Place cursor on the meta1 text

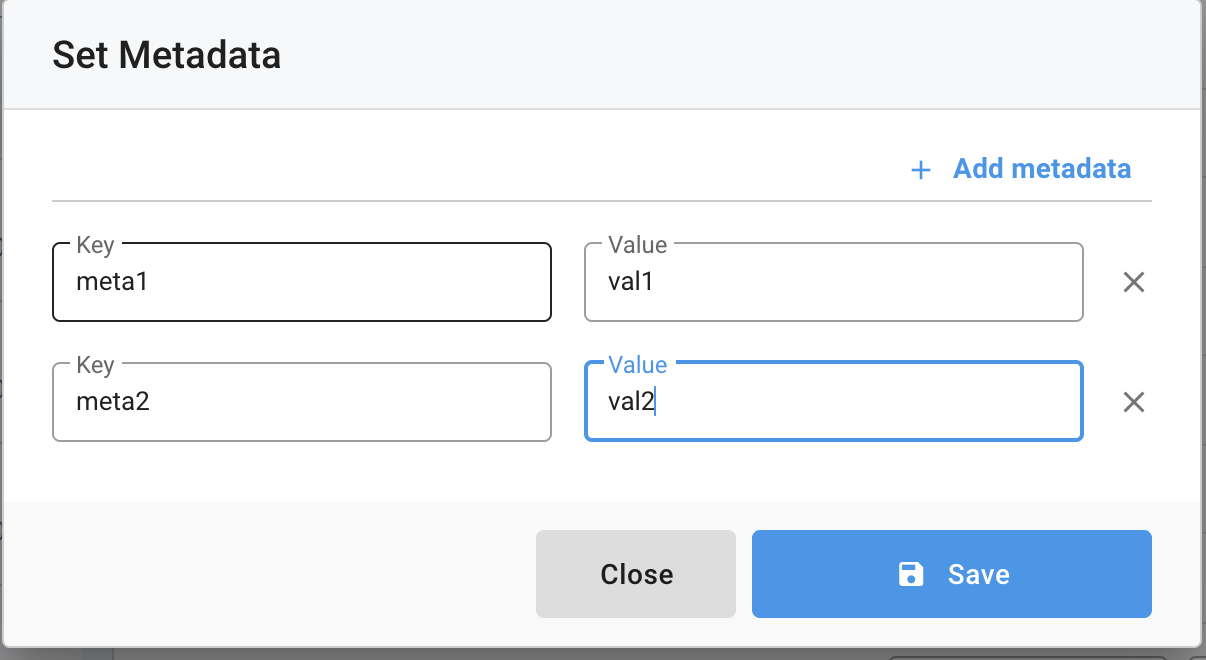112,282
